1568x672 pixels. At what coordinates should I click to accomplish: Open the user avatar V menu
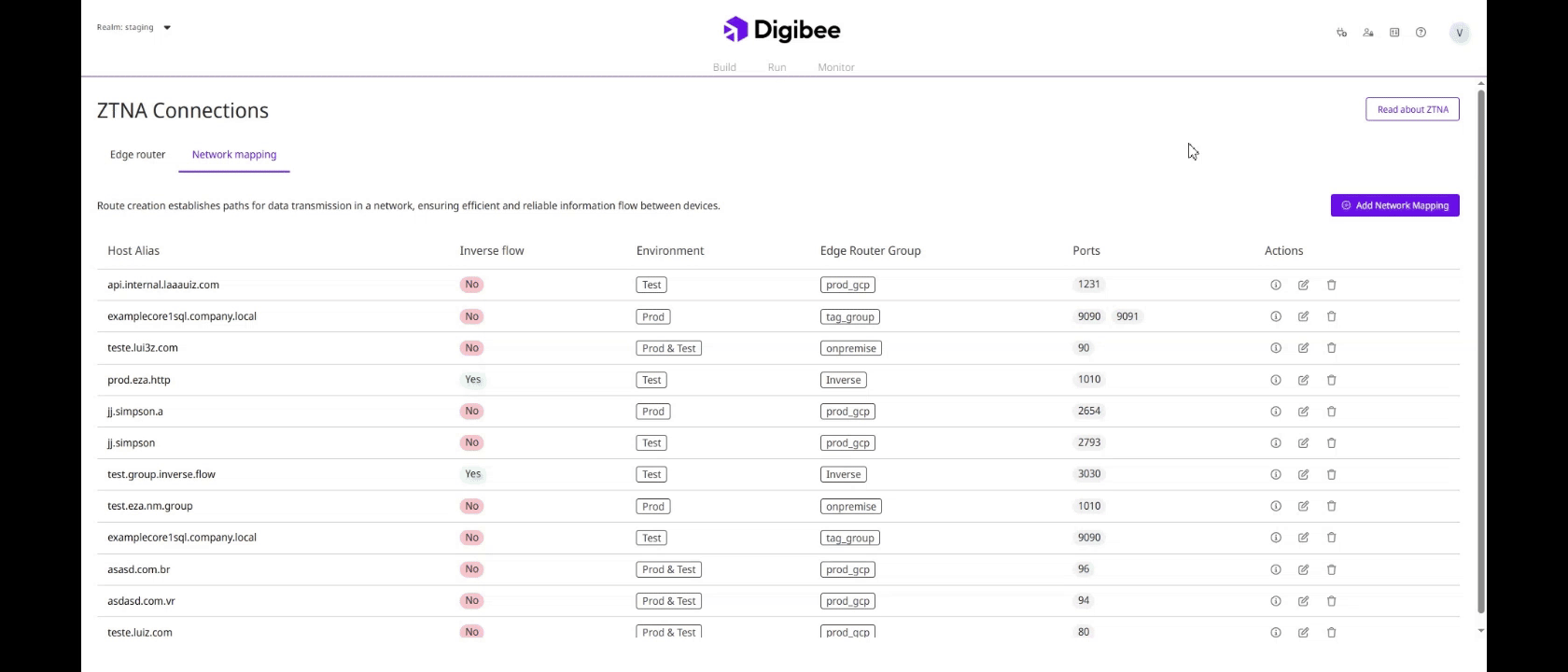click(x=1459, y=33)
